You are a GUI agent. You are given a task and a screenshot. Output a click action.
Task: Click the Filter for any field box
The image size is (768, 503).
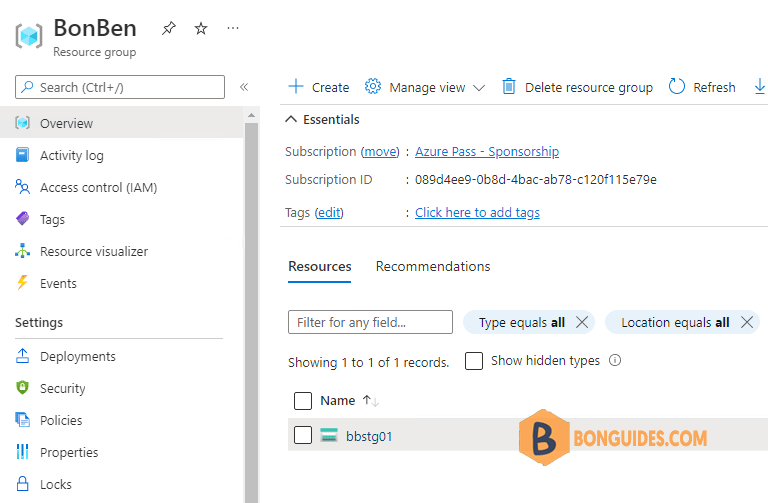(x=370, y=322)
